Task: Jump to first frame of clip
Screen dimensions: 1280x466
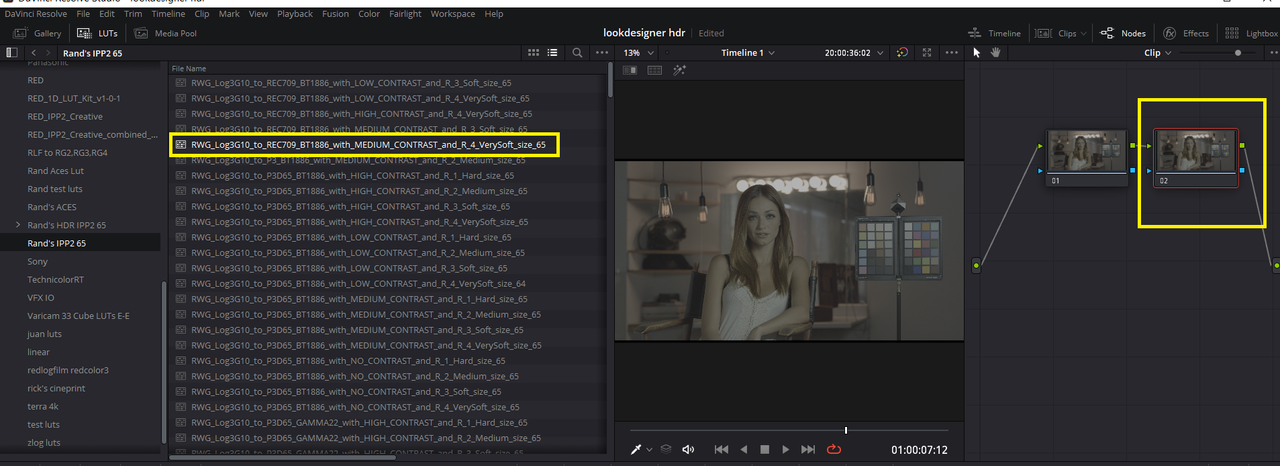Action: 722,450
